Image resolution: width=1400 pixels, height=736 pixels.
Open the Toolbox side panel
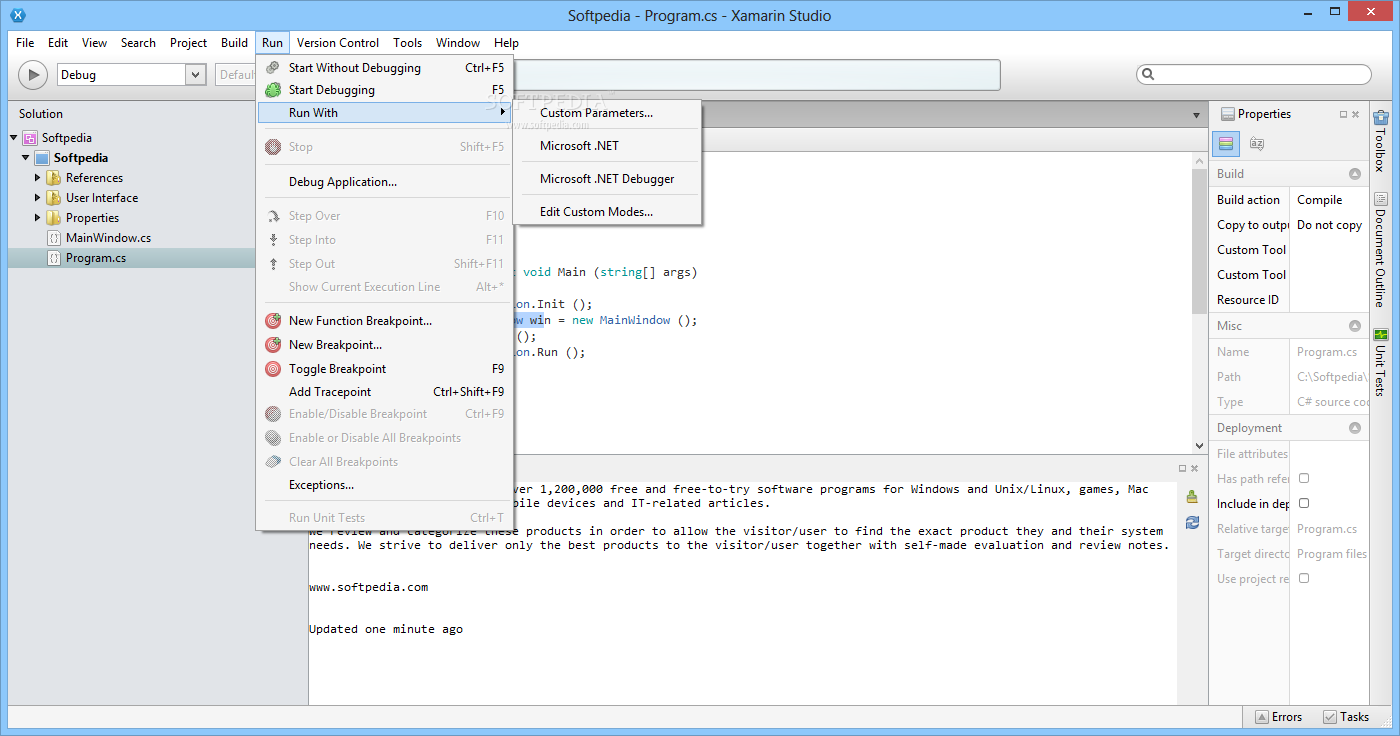pyautogui.click(x=1381, y=140)
